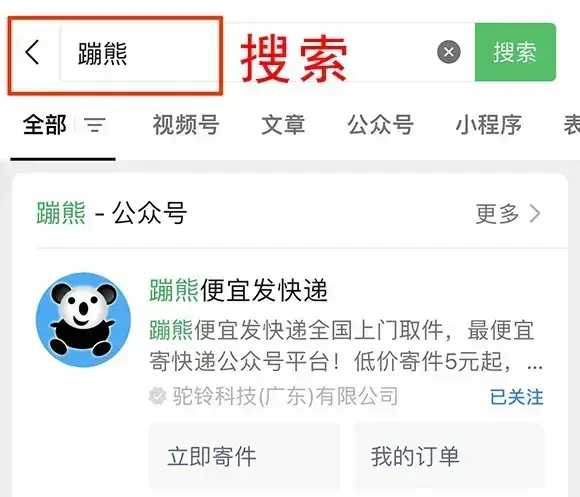Focus the search field containing 蹦熊
The height and width of the screenshot is (497, 580).
click(267, 52)
